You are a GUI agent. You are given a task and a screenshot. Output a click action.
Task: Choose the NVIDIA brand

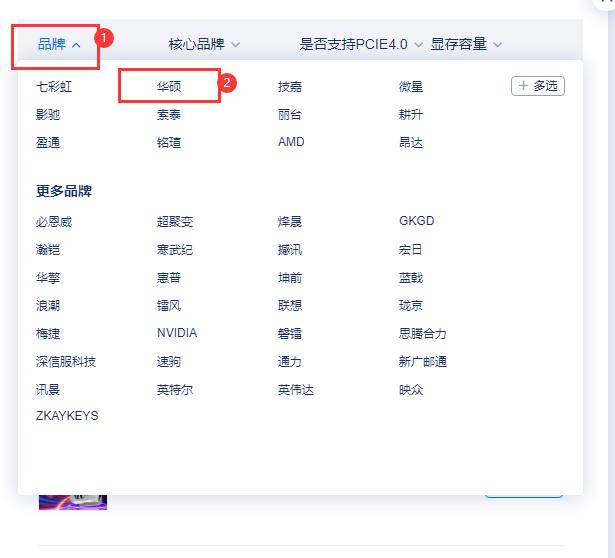(x=177, y=333)
